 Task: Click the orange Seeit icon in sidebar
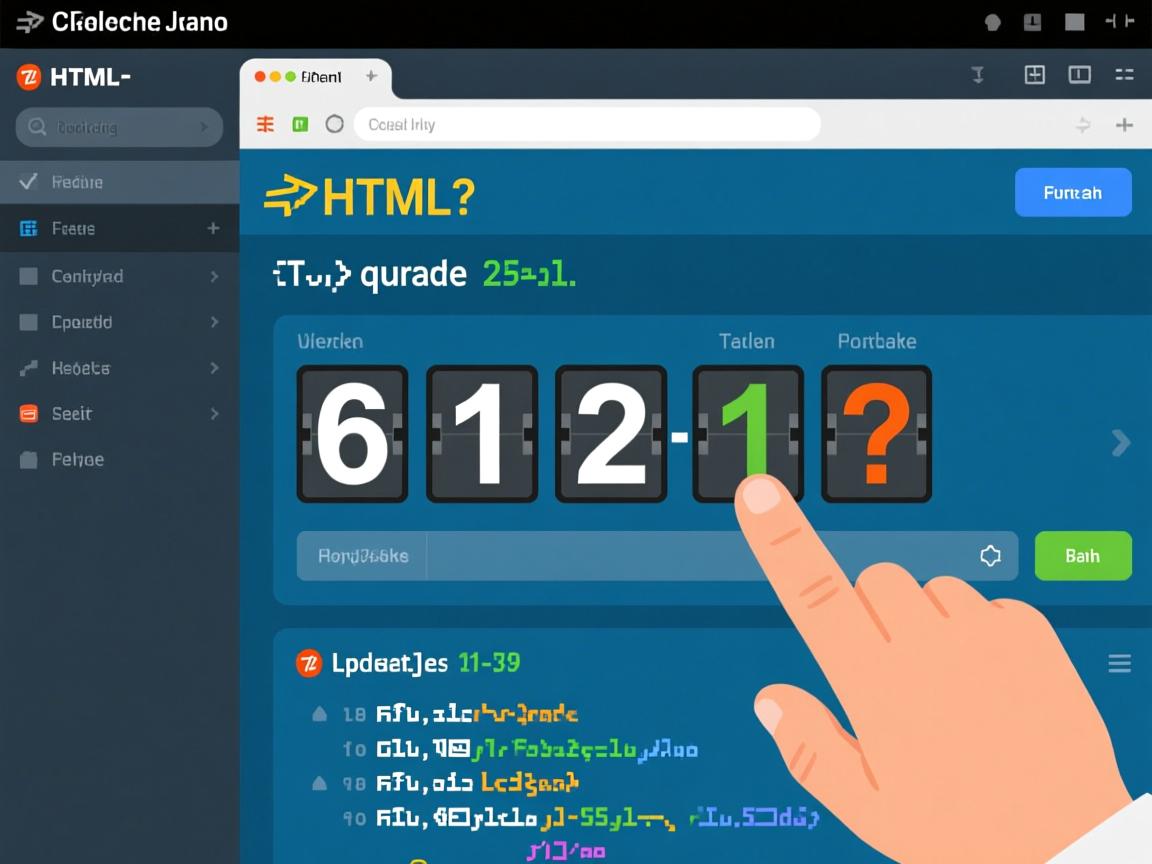pyautogui.click(x=29, y=413)
